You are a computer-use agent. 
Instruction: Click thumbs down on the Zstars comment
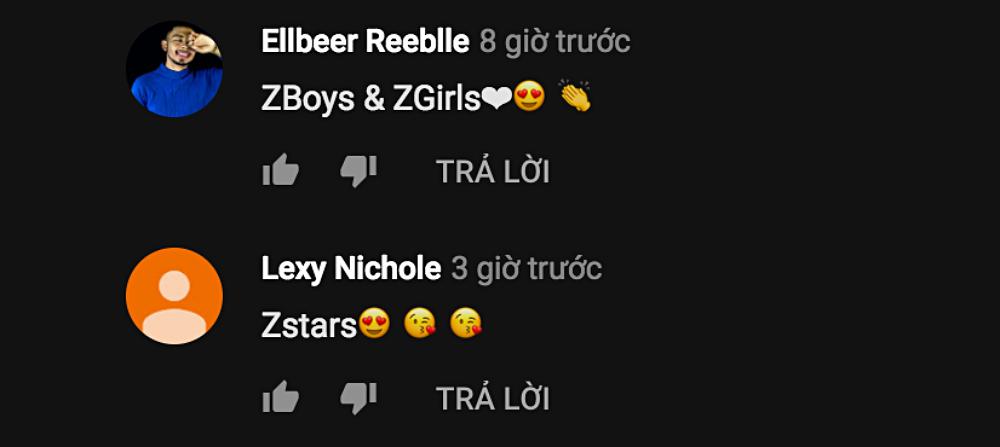[358, 399]
